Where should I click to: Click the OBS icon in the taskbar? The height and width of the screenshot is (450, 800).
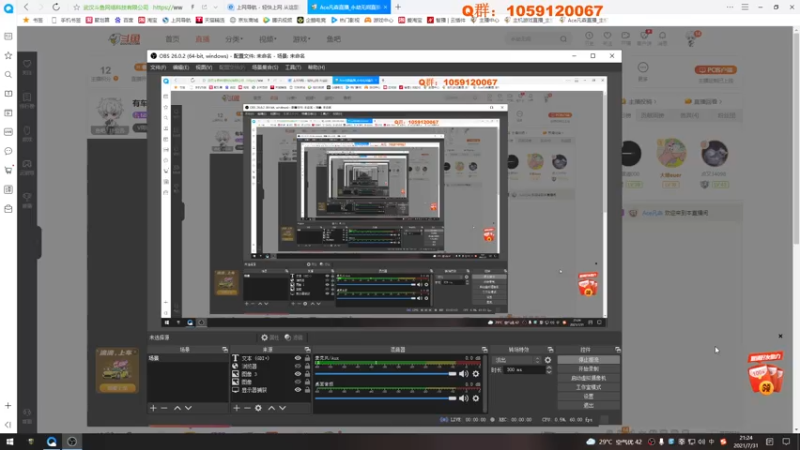pos(72,442)
